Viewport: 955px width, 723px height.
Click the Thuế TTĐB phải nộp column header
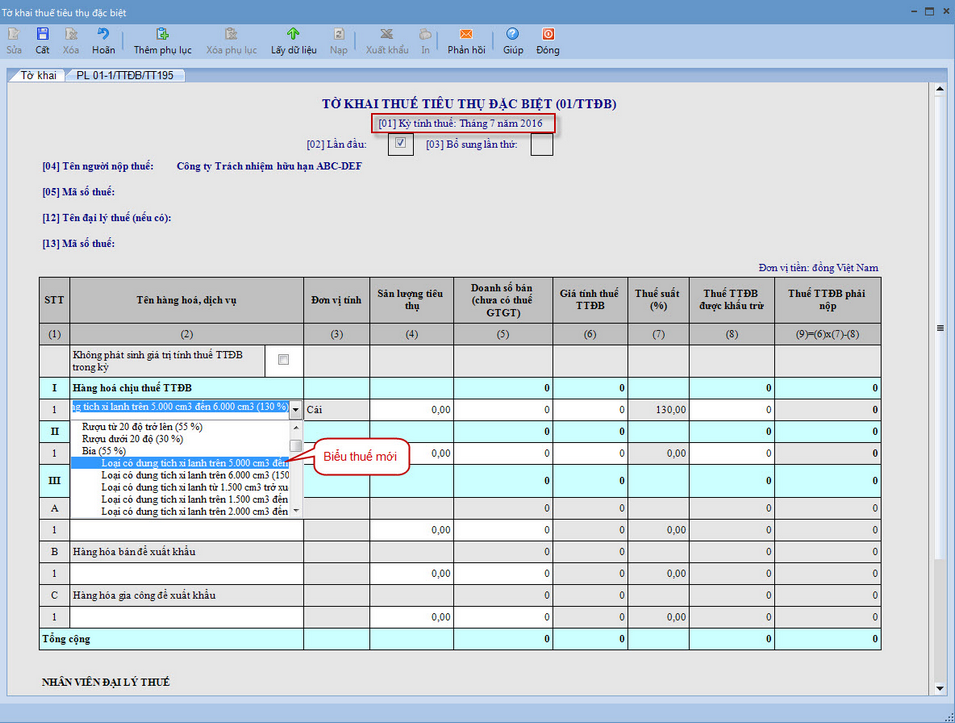tap(827, 300)
